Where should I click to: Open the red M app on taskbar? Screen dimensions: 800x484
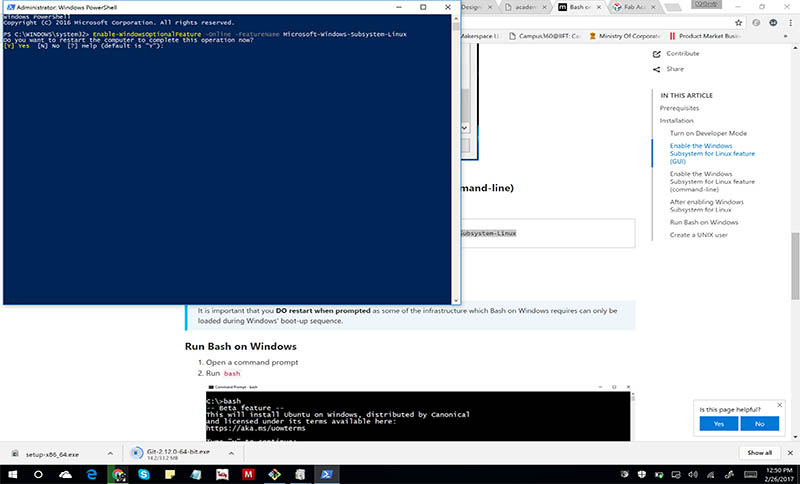click(248, 474)
